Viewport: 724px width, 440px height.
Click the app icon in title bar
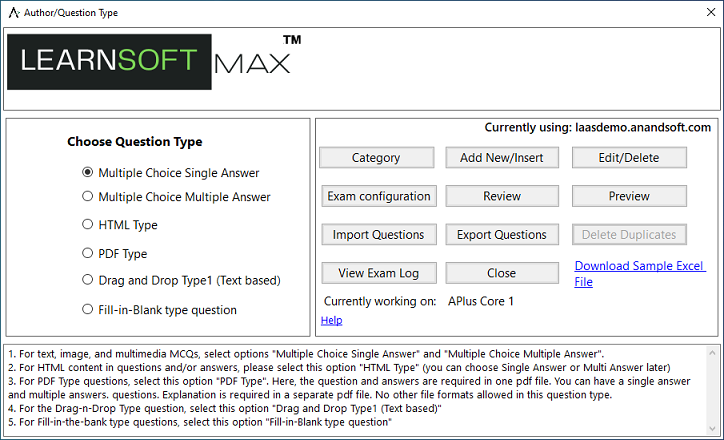click(12, 12)
